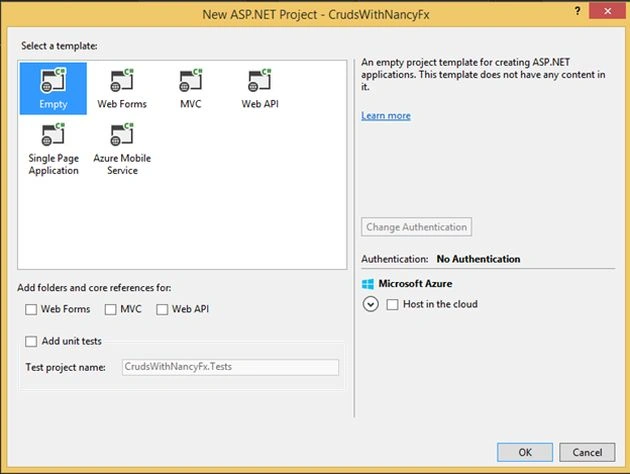Click the No Authentication status text
Viewport: 630px width, 474px height.
click(478, 259)
